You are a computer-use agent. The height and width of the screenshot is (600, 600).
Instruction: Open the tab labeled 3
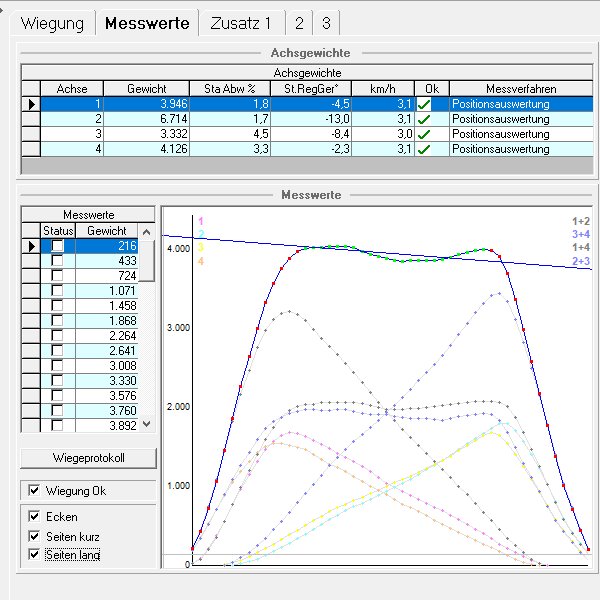326,23
